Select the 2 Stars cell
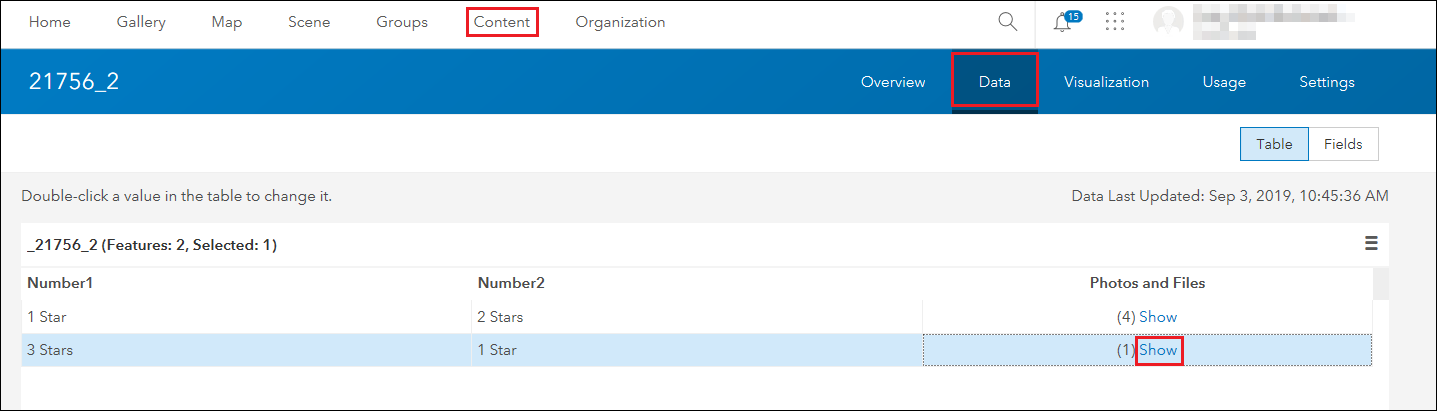Screen dimensions: 1437x411 (500, 317)
